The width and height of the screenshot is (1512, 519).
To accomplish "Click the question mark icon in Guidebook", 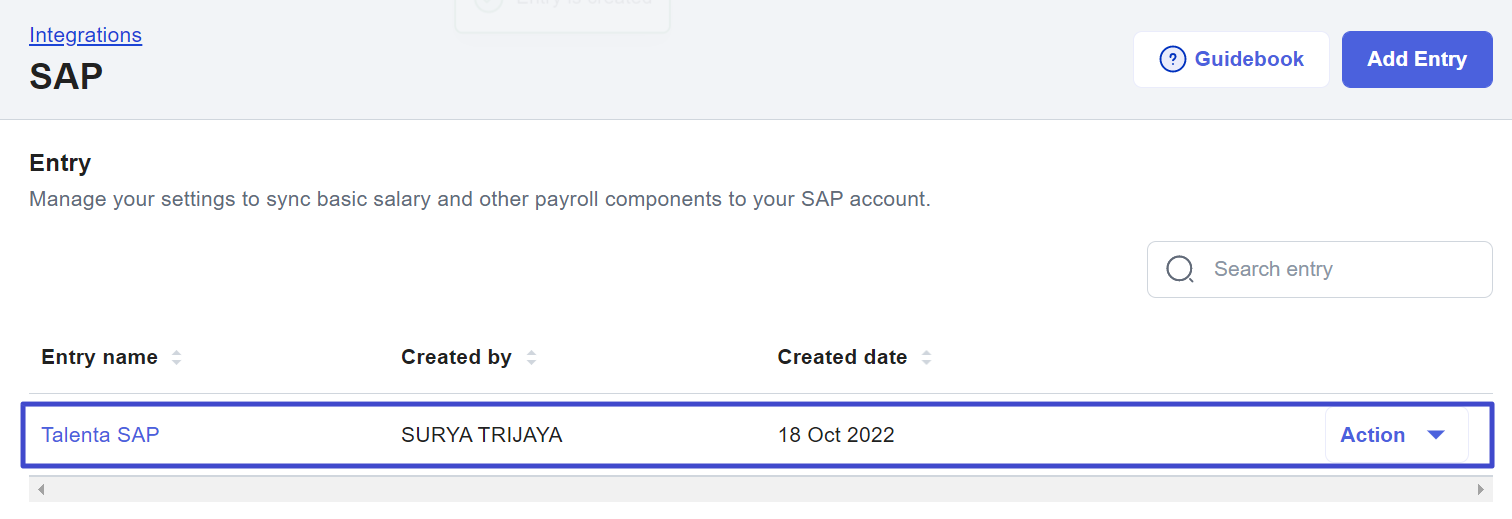I will 1172,59.
